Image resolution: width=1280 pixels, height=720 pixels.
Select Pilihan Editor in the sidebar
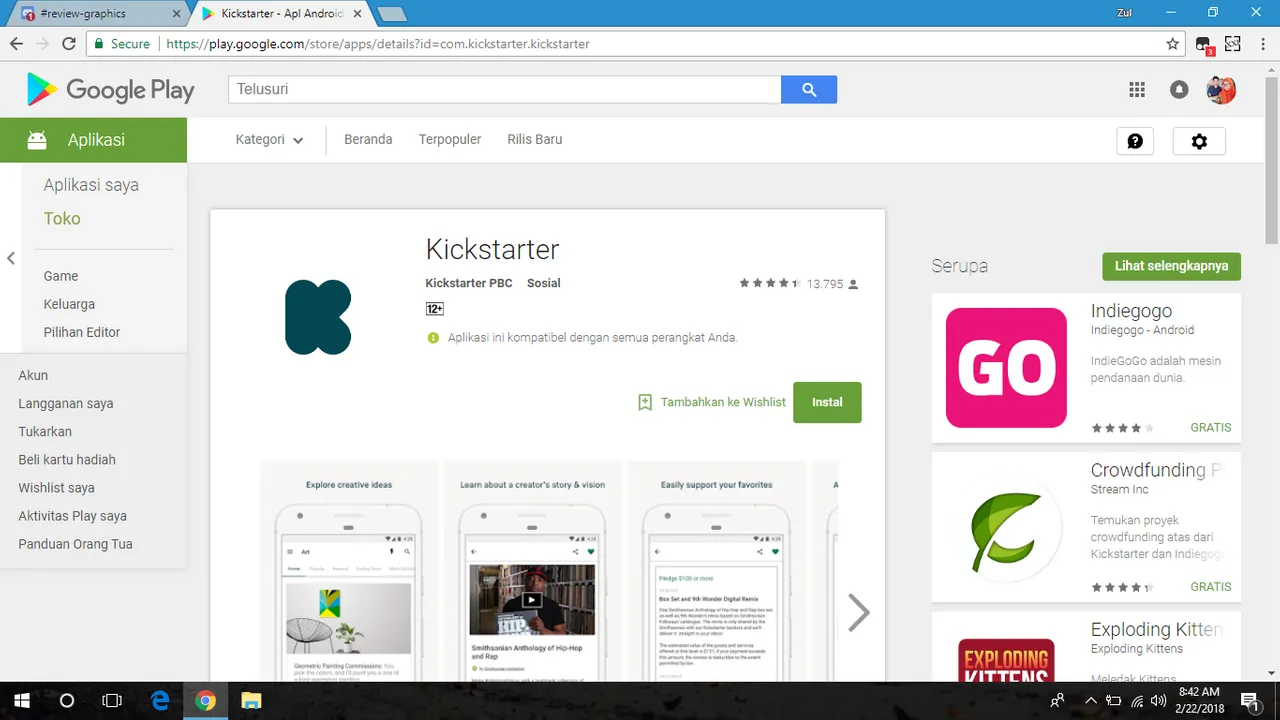tap(82, 332)
